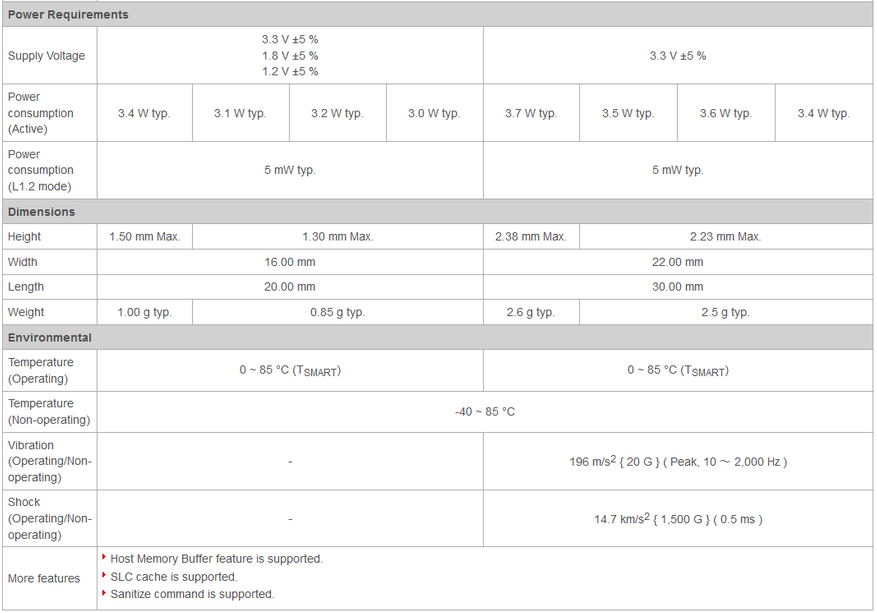Click the 30.00 mm length value
Viewport: 877px width, 613px height.
[x=678, y=287]
